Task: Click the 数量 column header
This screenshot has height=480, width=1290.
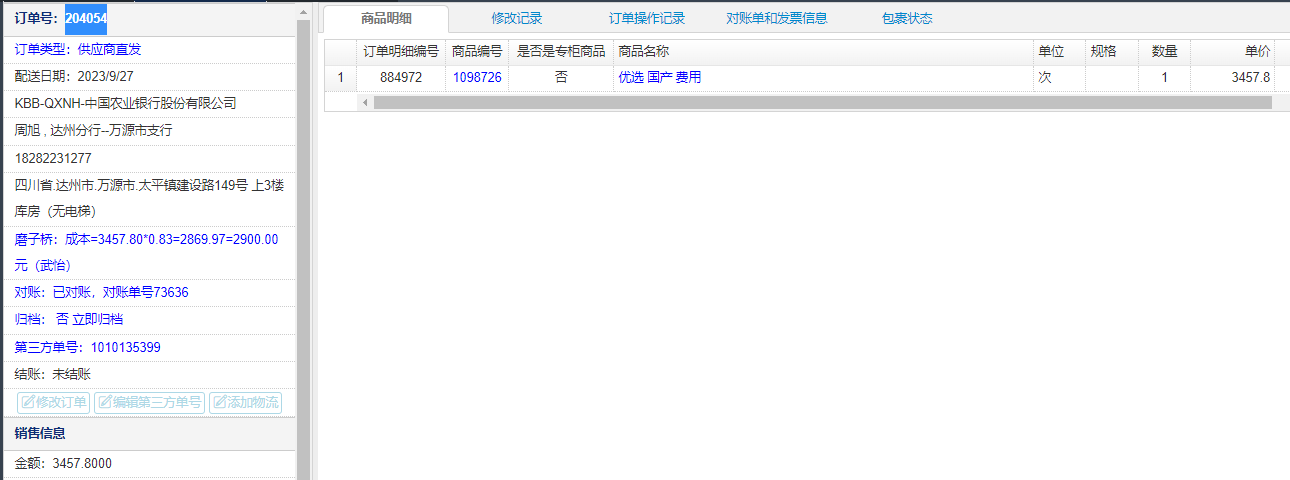Action: click(x=1164, y=51)
